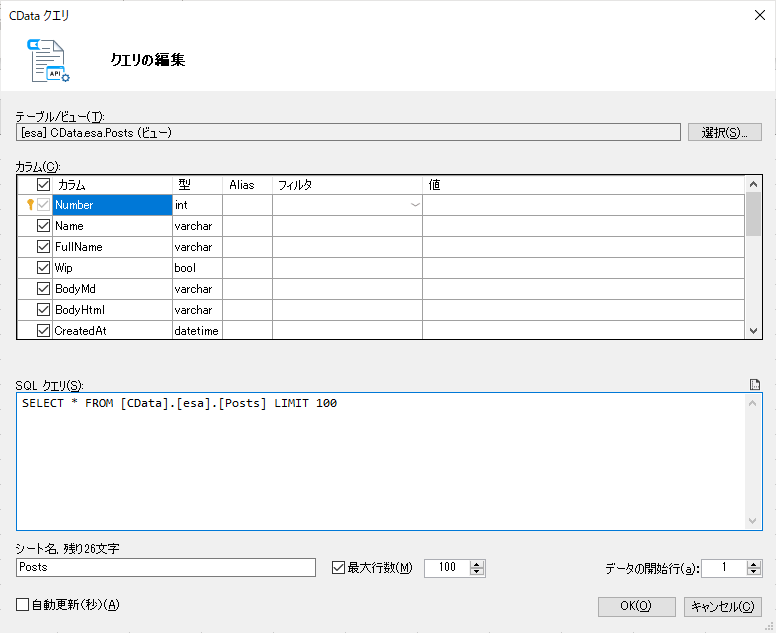Image resolution: width=776 pixels, height=633 pixels.
Task: Uncheck the BodyMd column checkbox
Action: [x=43, y=289]
